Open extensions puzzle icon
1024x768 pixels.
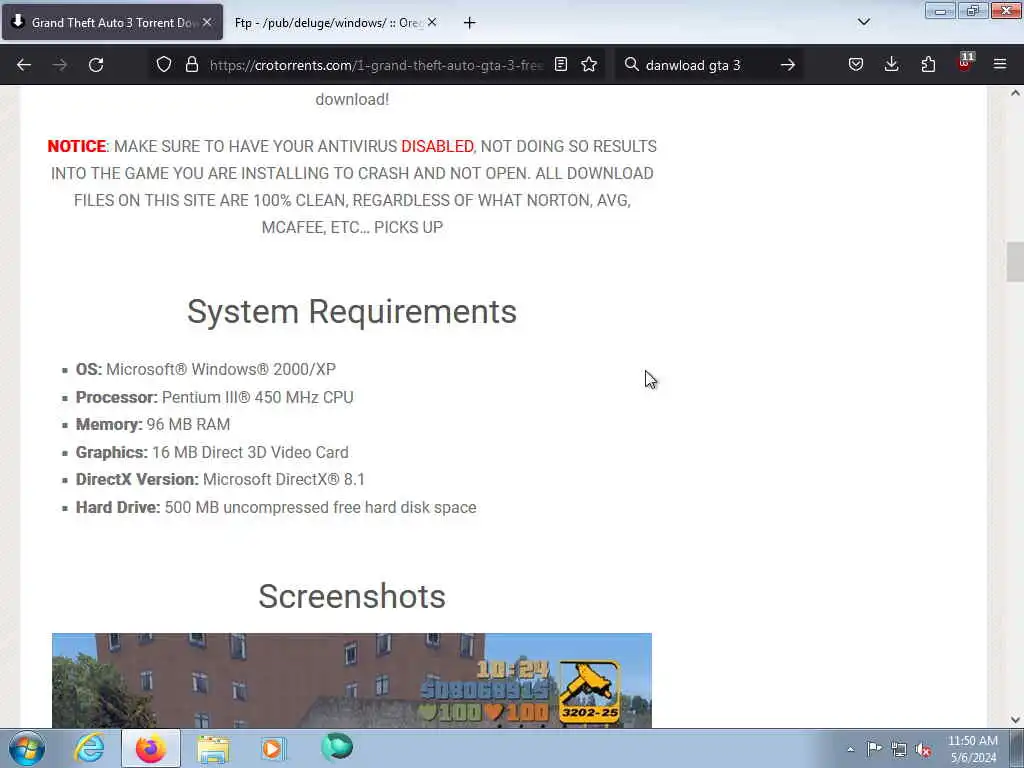coord(928,65)
